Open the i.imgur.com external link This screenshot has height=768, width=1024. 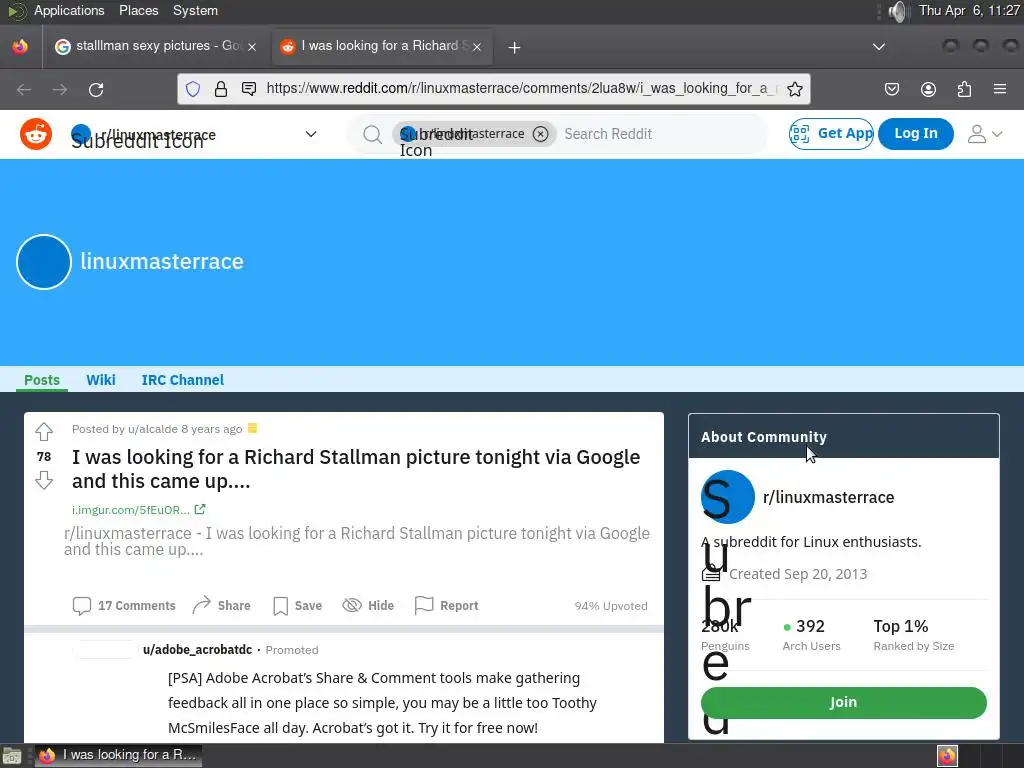coord(138,509)
